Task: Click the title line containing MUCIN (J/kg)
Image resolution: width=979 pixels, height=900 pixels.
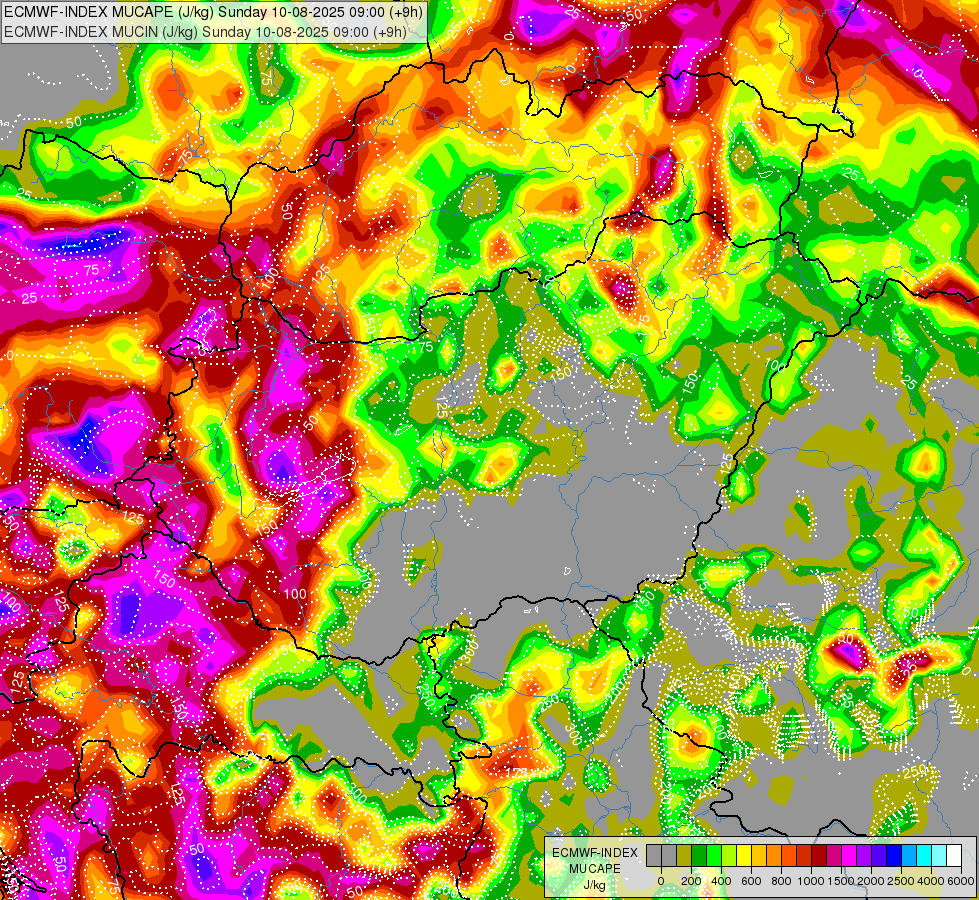Action: tap(205, 32)
